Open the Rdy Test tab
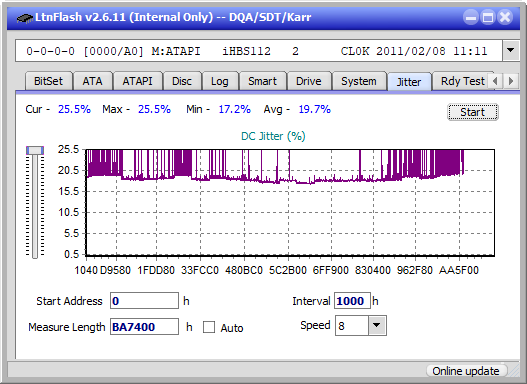The width and height of the screenshot is (527, 384). point(462,81)
